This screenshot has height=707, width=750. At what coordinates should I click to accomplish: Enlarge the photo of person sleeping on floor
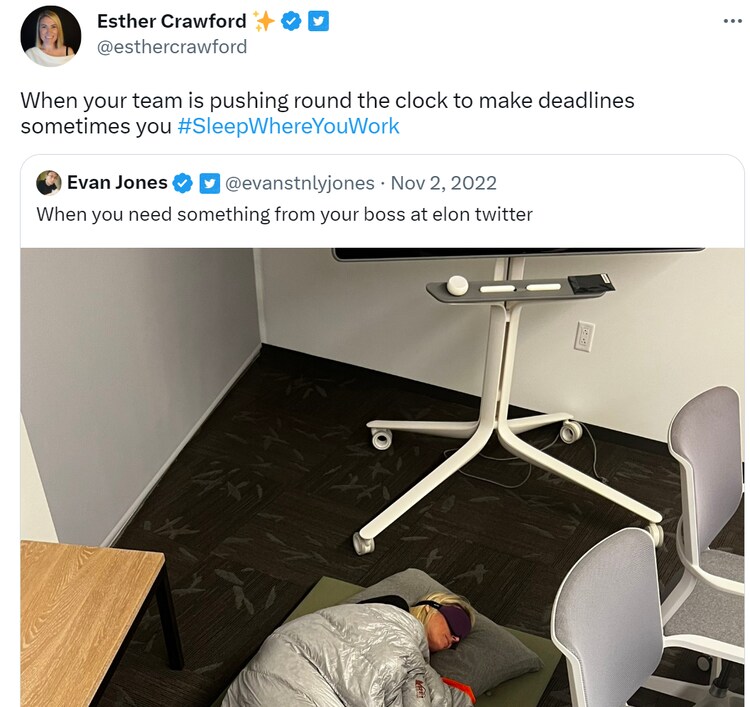[382, 477]
